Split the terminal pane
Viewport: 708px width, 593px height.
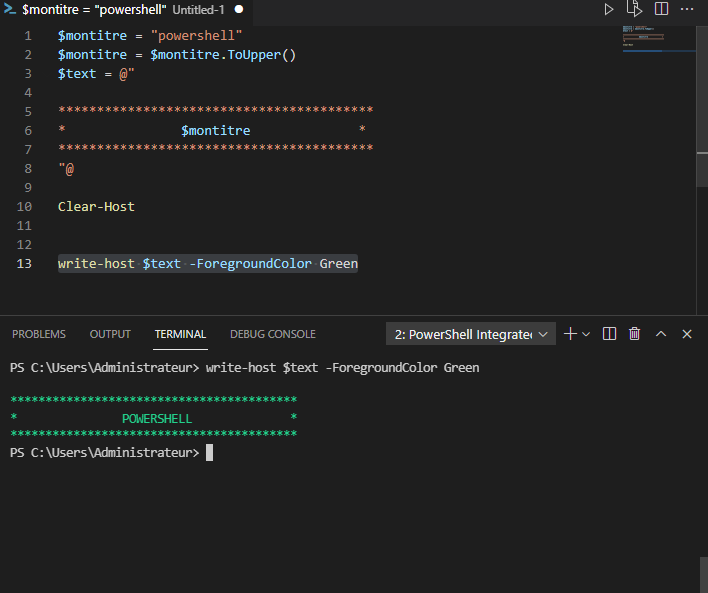[x=610, y=334]
